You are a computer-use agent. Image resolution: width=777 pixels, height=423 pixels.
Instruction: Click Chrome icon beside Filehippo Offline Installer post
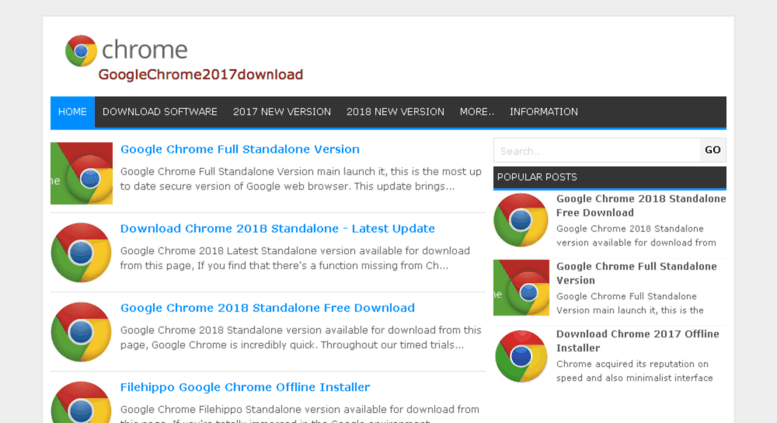click(81, 402)
